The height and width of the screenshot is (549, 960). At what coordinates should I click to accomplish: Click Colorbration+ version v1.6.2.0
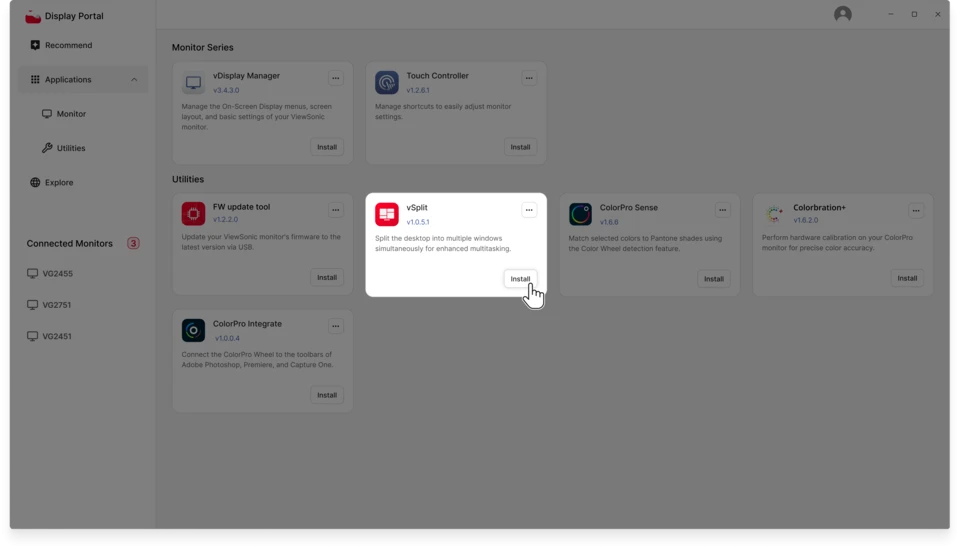tap(806, 220)
